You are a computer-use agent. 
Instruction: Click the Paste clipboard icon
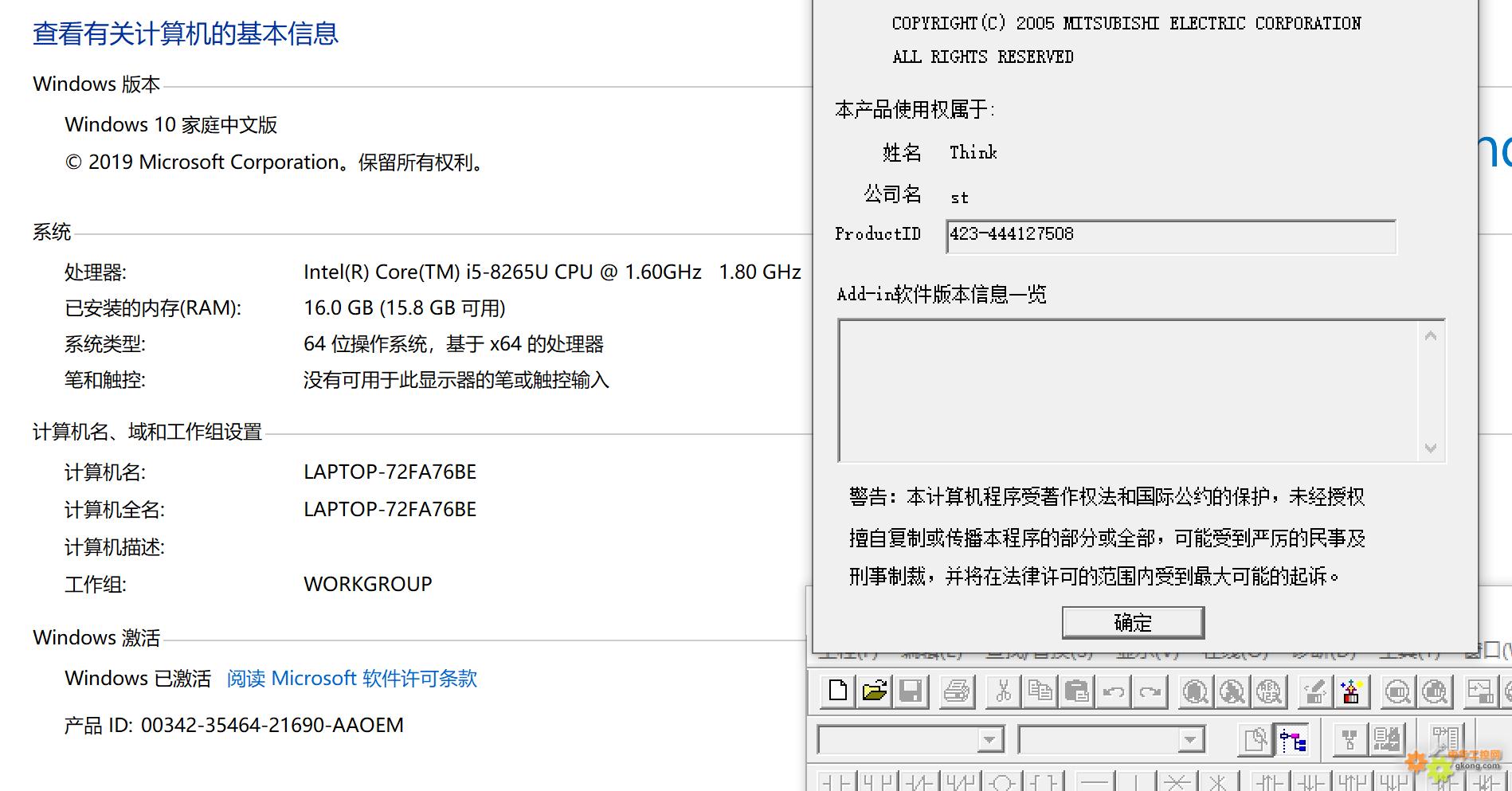click(x=1076, y=691)
